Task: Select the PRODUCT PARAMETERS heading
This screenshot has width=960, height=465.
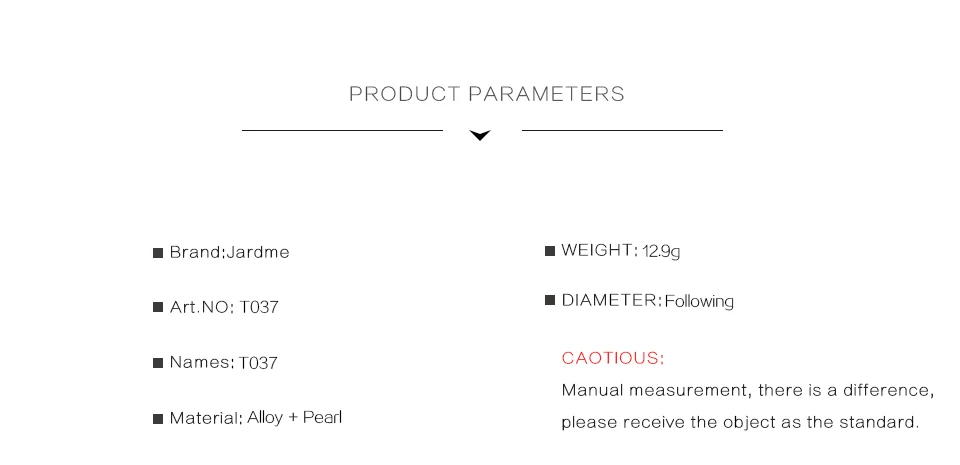Action: (x=487, y=94)
